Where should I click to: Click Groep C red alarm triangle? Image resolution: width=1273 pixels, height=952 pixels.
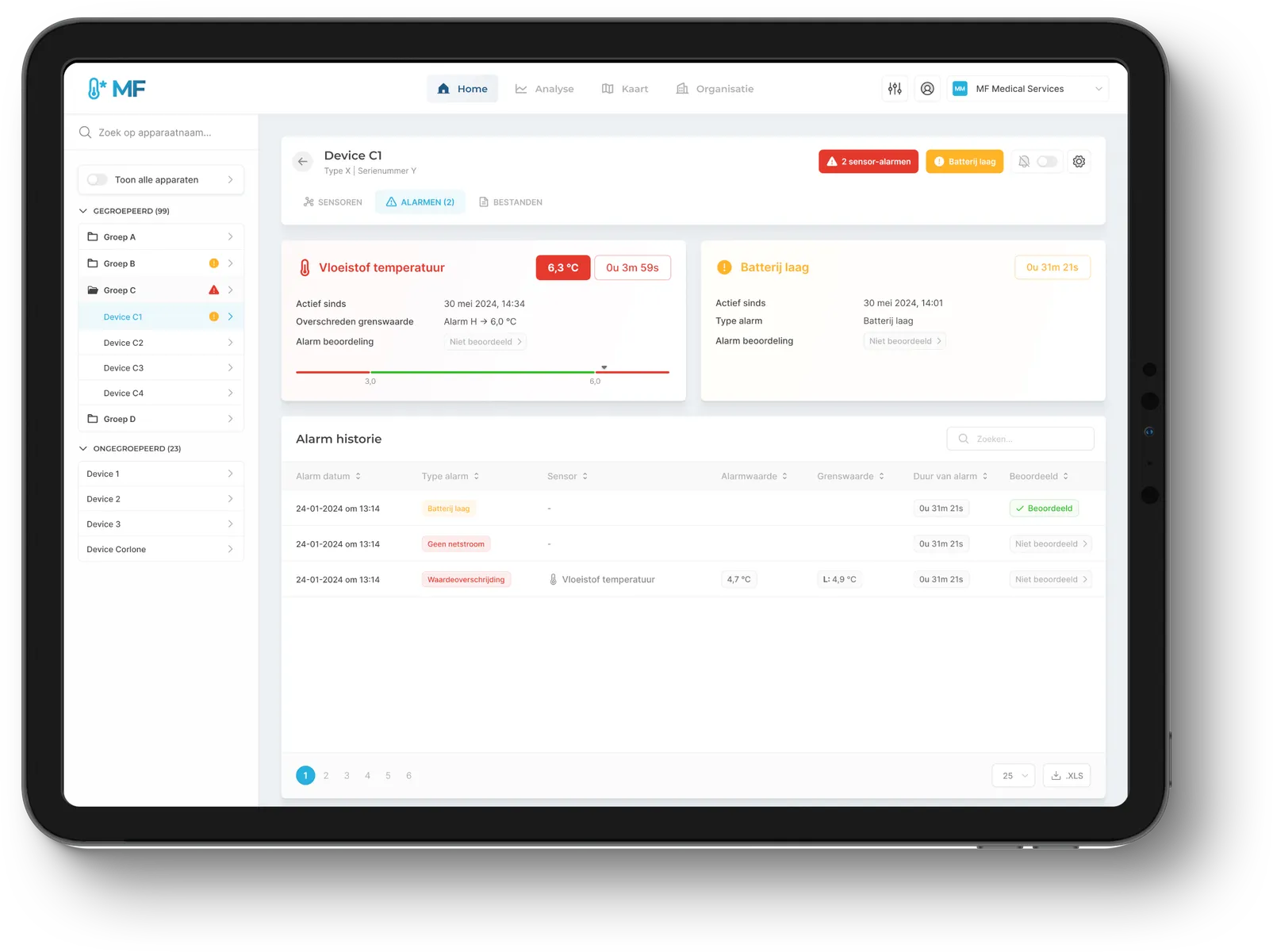click(213, 290)
